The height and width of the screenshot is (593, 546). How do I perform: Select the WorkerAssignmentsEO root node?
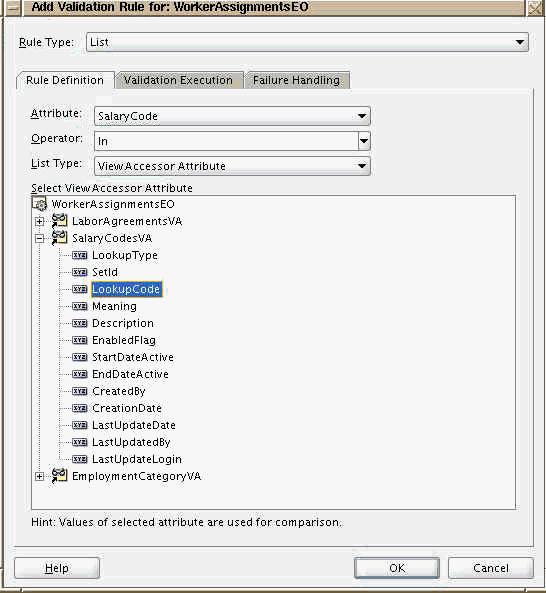tap(113, 204)
